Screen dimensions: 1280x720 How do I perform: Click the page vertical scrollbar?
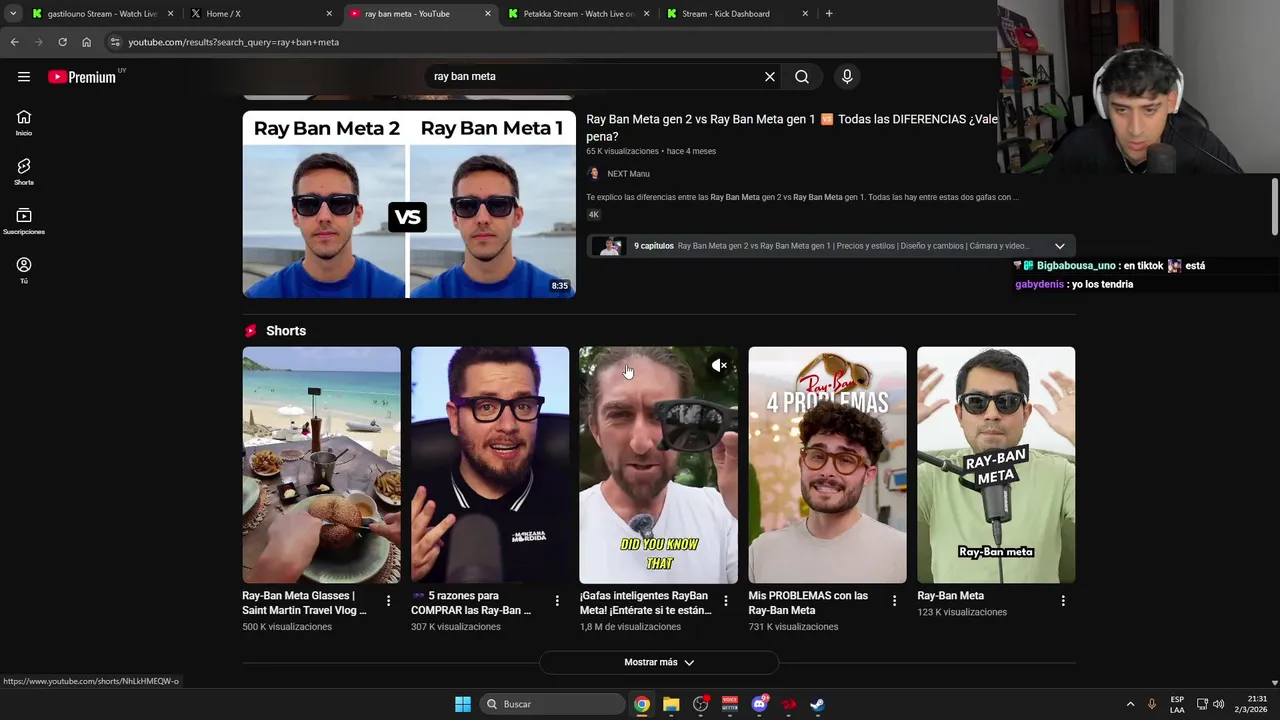[1274, 205]
